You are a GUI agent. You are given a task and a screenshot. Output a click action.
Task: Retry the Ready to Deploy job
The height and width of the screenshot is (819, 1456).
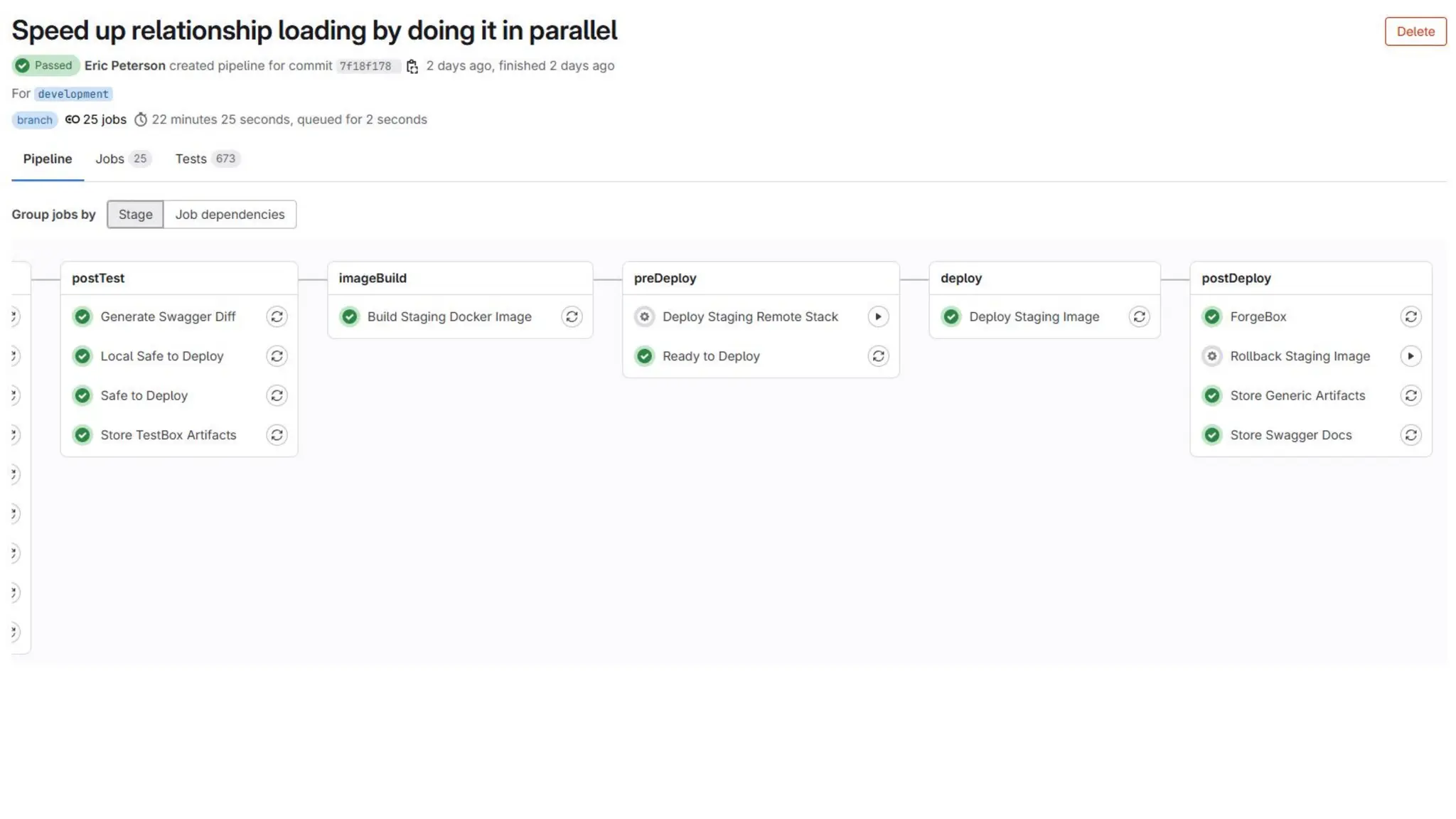click(878, 356)
